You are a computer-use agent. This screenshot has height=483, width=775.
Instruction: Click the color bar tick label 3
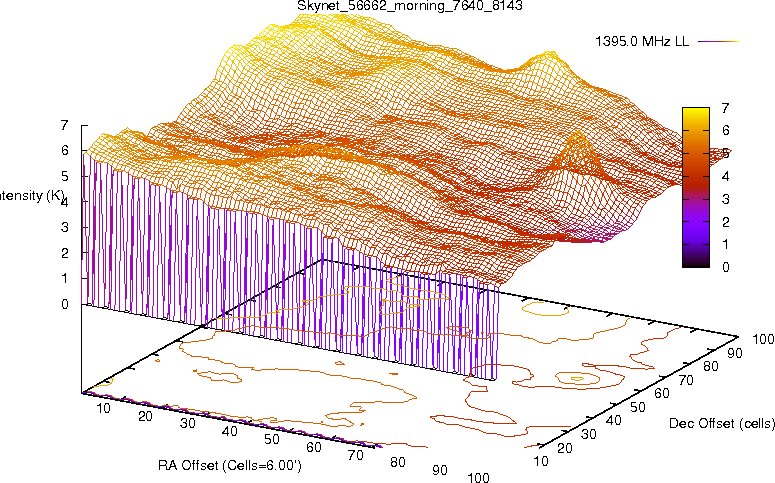pyautogui.click(x=725, y=199)
